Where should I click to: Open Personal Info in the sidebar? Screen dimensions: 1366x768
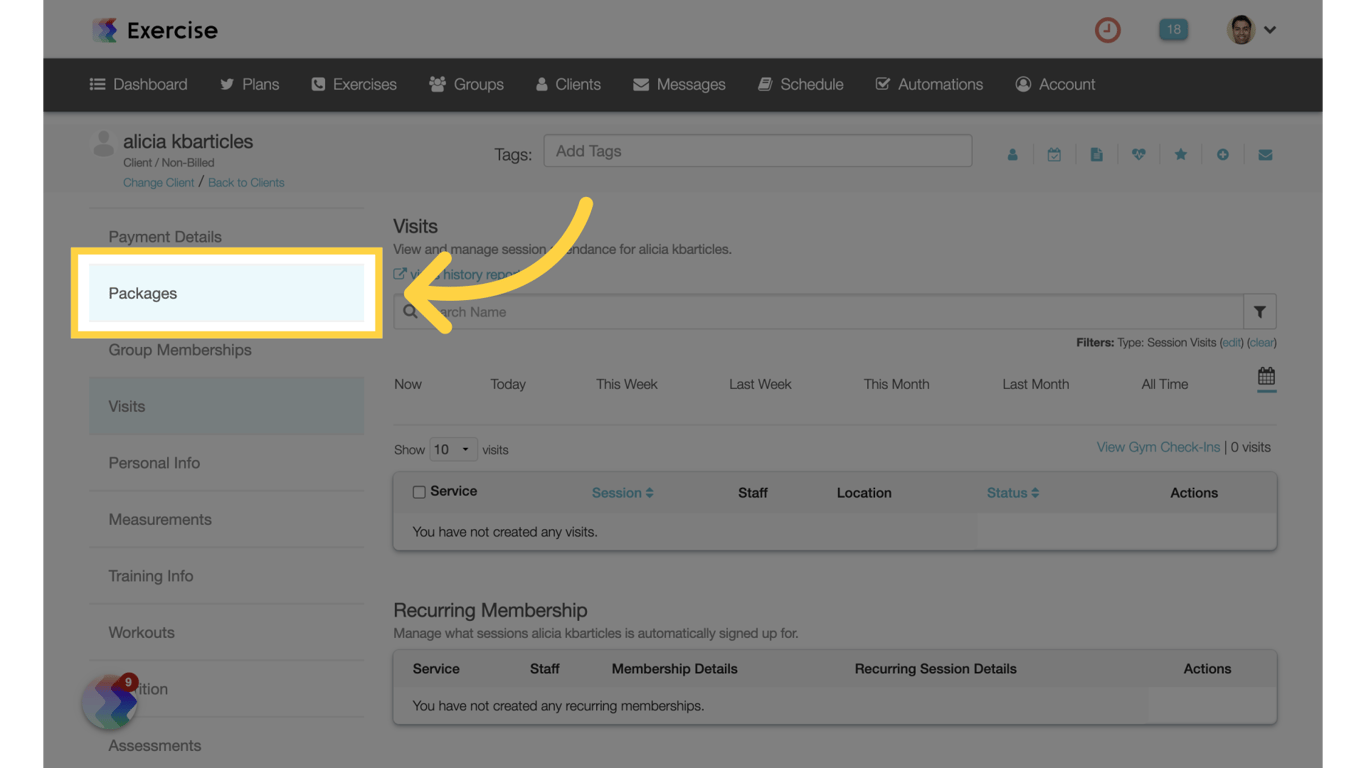pyautogui.click(x=226, y=463)
